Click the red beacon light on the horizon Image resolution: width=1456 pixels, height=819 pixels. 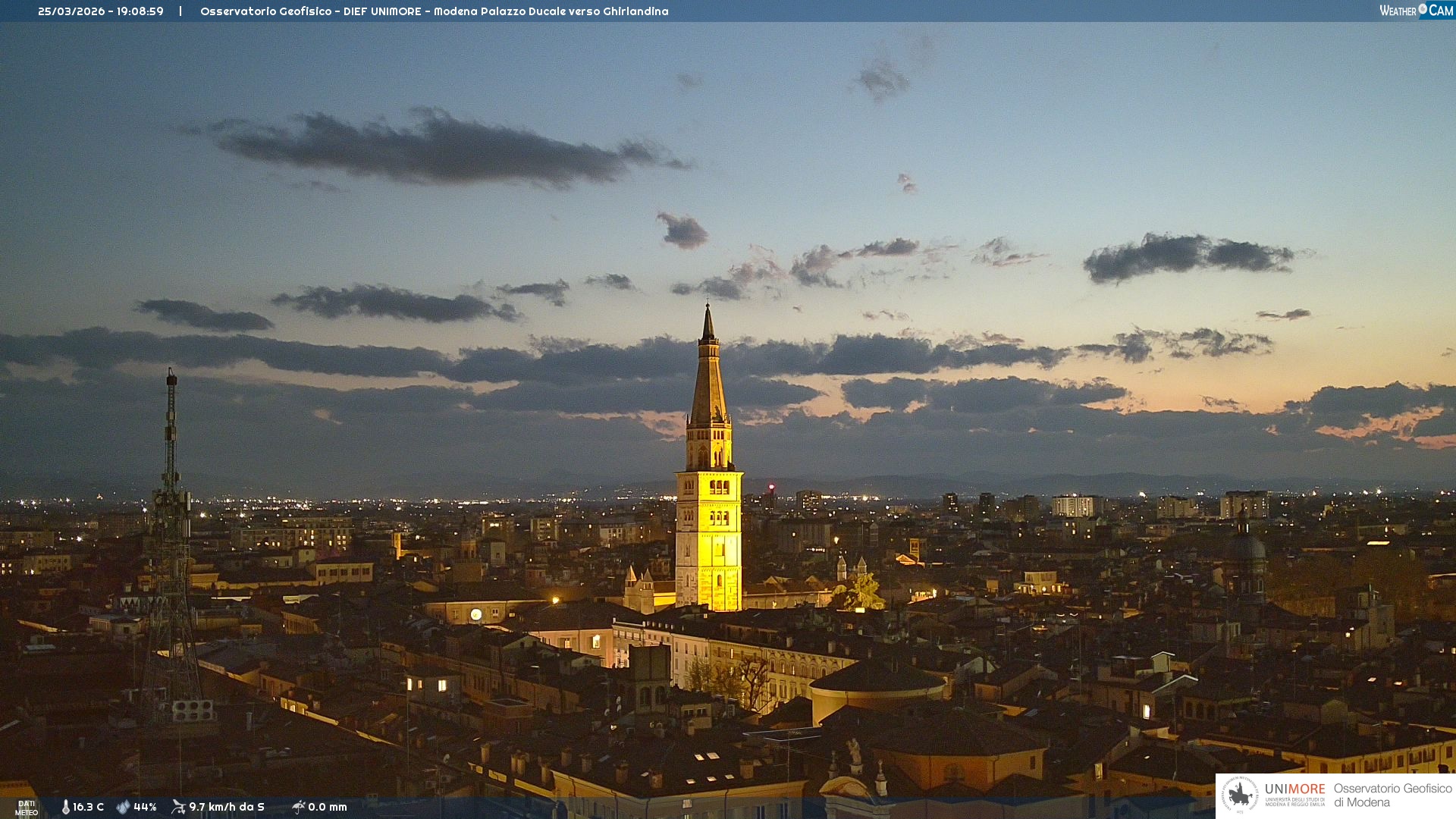(x=771, y=487)
